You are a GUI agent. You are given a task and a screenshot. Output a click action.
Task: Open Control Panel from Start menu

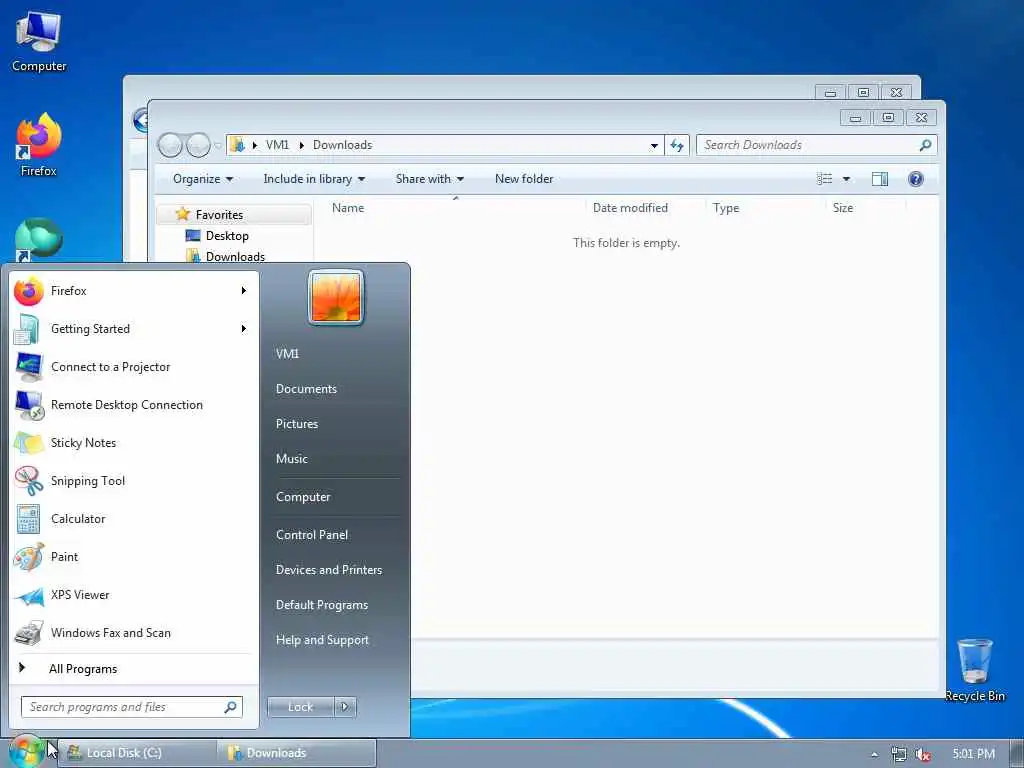coord(312,535)
